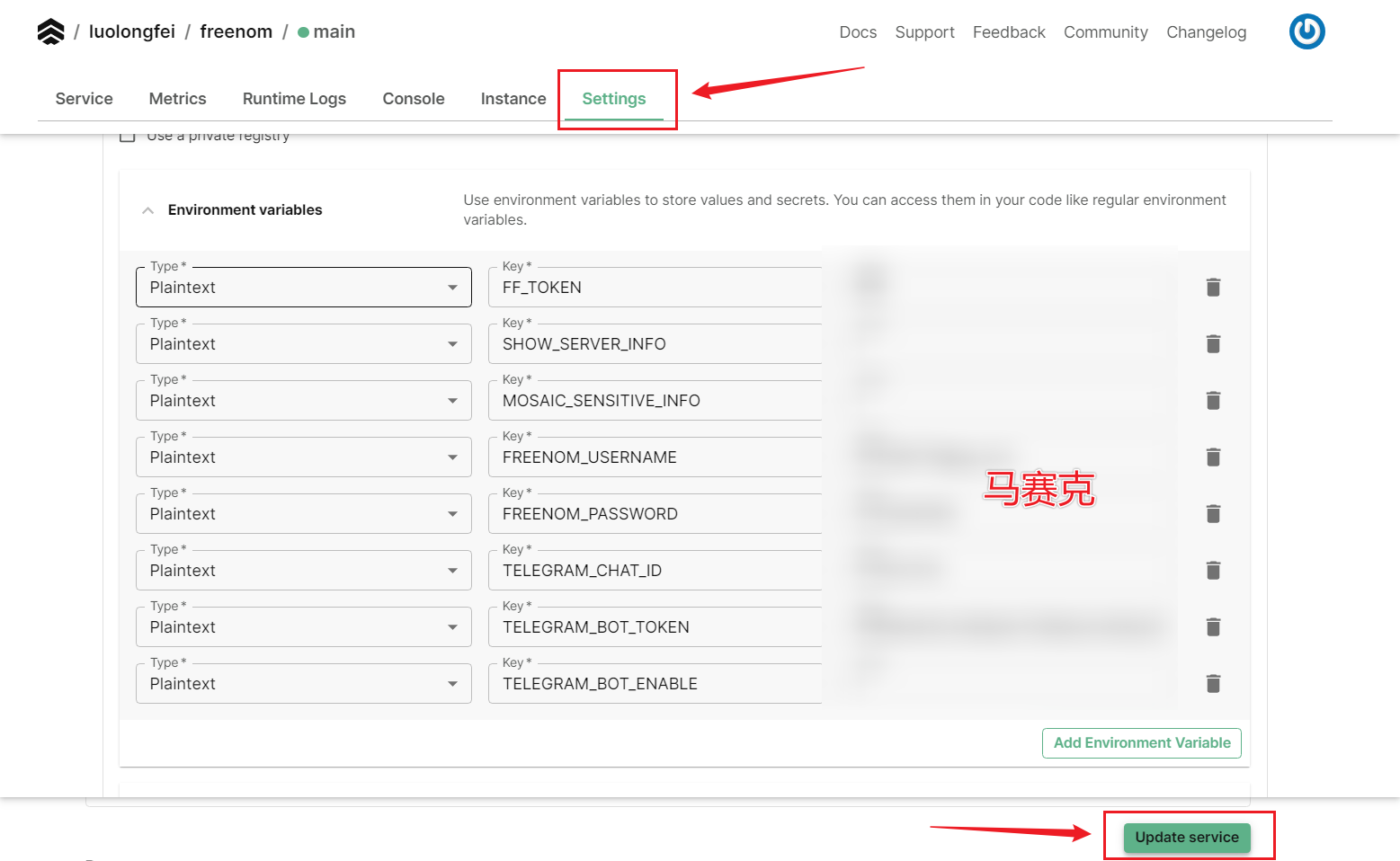Delete the MOSAIC_SENSITIVE_INFO variable
Viewport: 1400px width, 861px height.
pos(1213,400)
